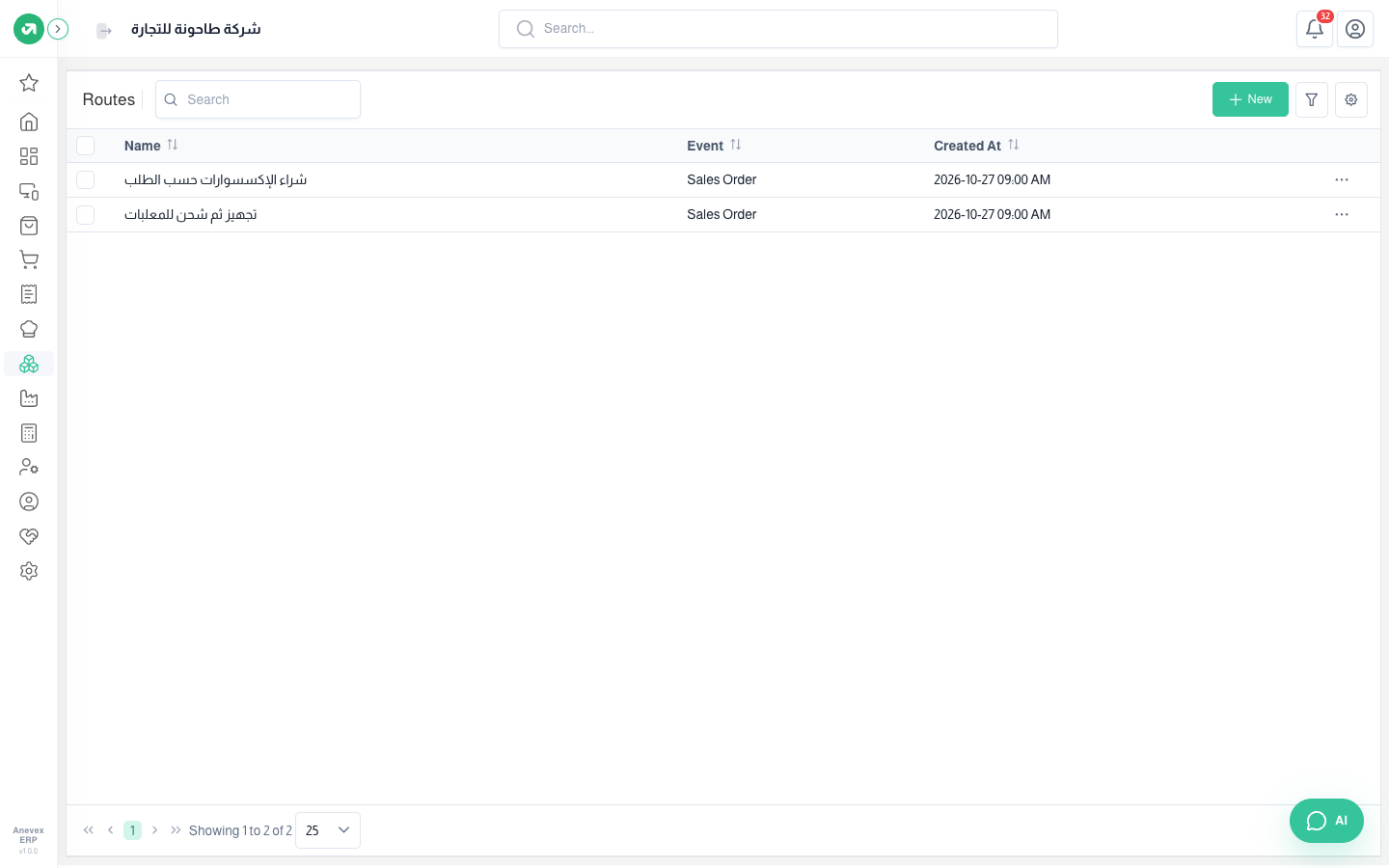Open the shopping bag icon in sidebar
1389x868 pixels.
[29, 226]
